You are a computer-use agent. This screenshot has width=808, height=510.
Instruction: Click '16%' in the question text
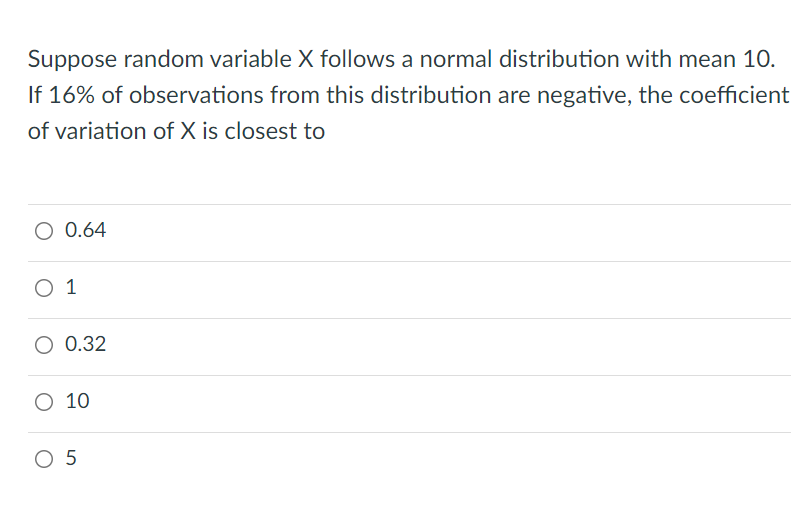pos(72,95)
